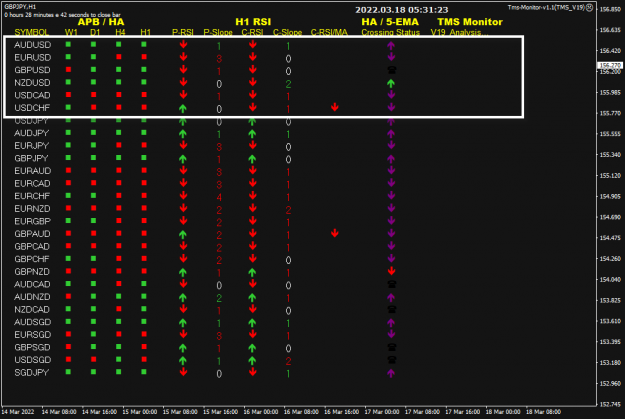Viewport: 625px width, 419px height.
Task: Click GBPAUD row's red C-RSI/MA down arrow
Action: 335,233
